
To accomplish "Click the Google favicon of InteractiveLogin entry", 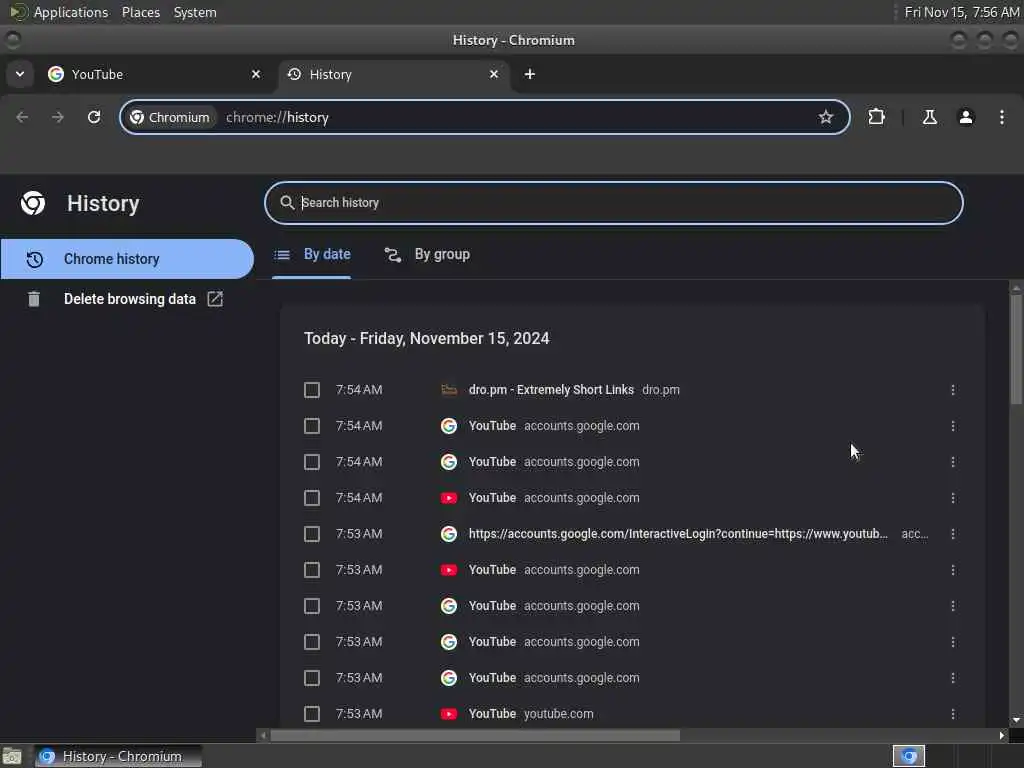I will coord(449,534).
